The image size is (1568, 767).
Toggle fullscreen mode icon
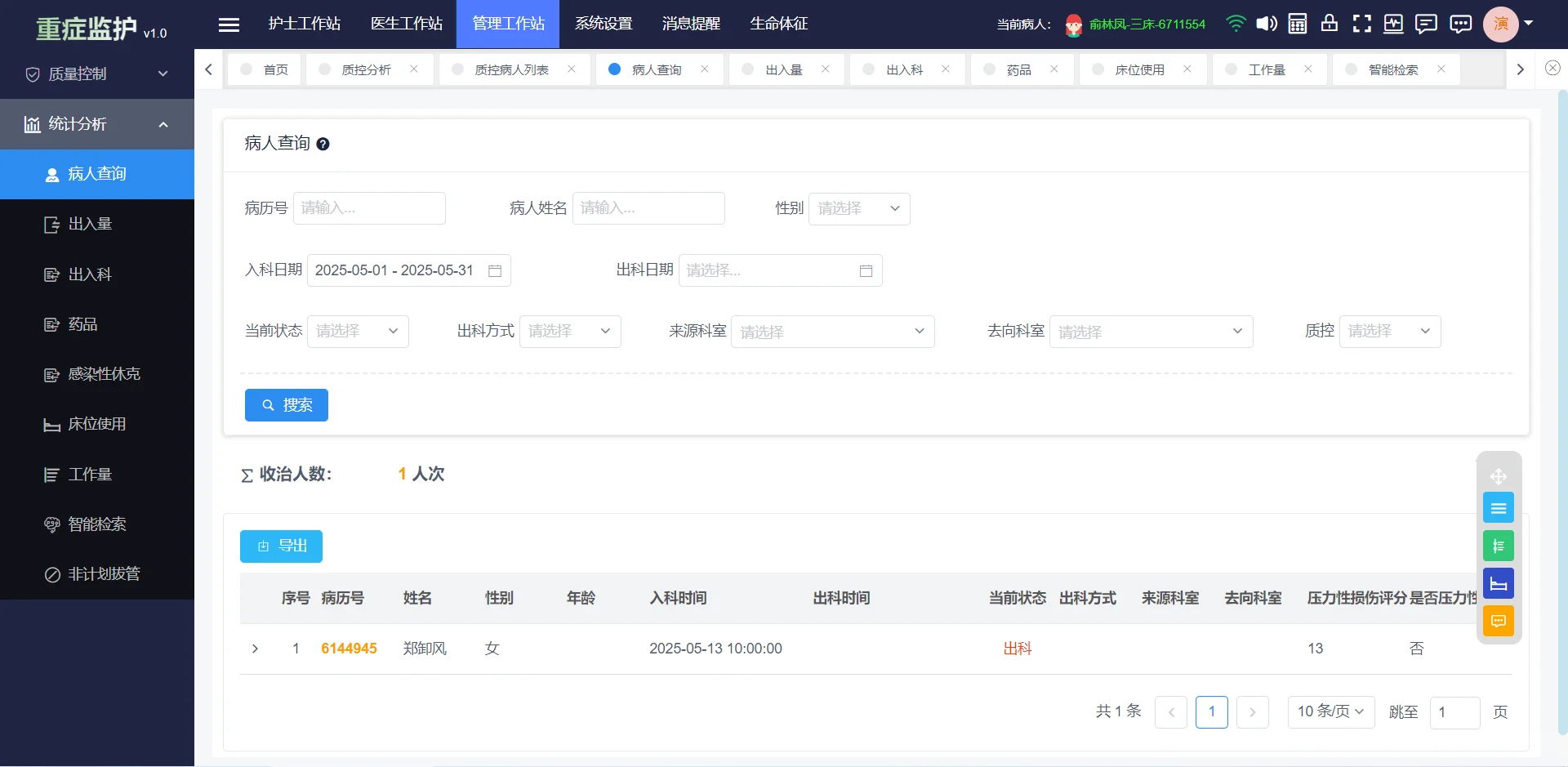tap(1362, 24)
